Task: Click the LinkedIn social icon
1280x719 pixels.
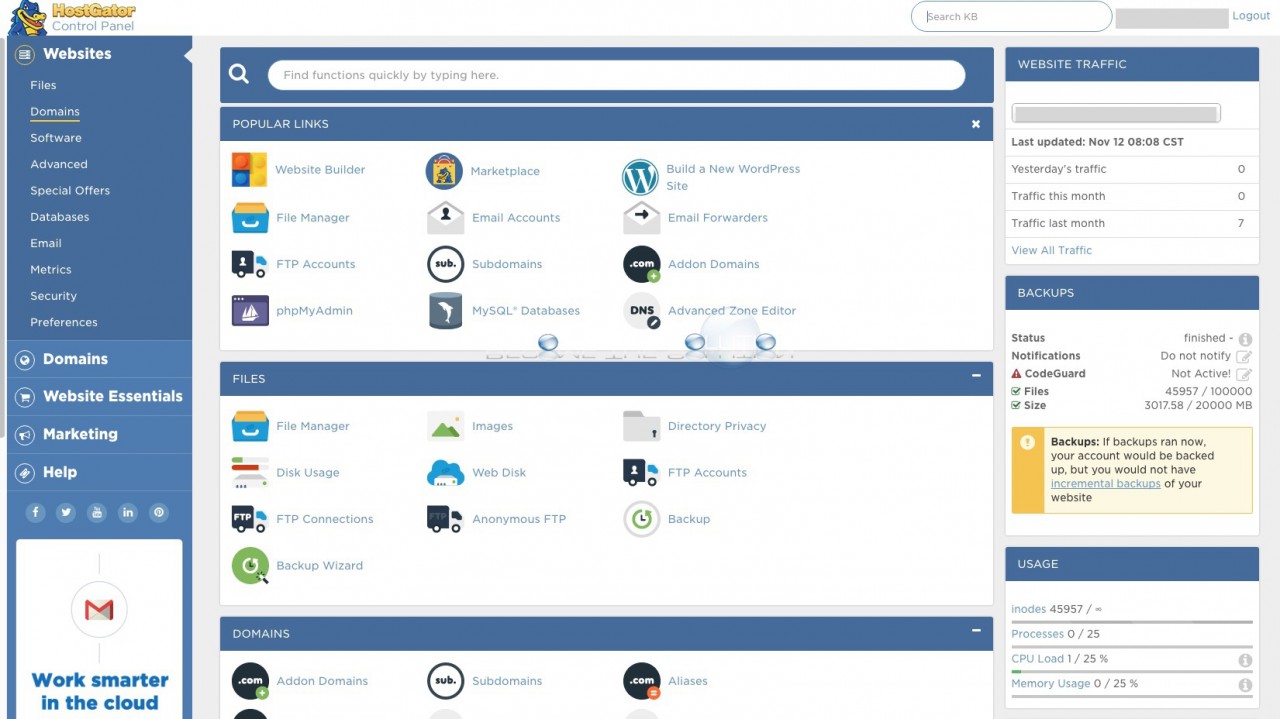Action: pos(128,512)
